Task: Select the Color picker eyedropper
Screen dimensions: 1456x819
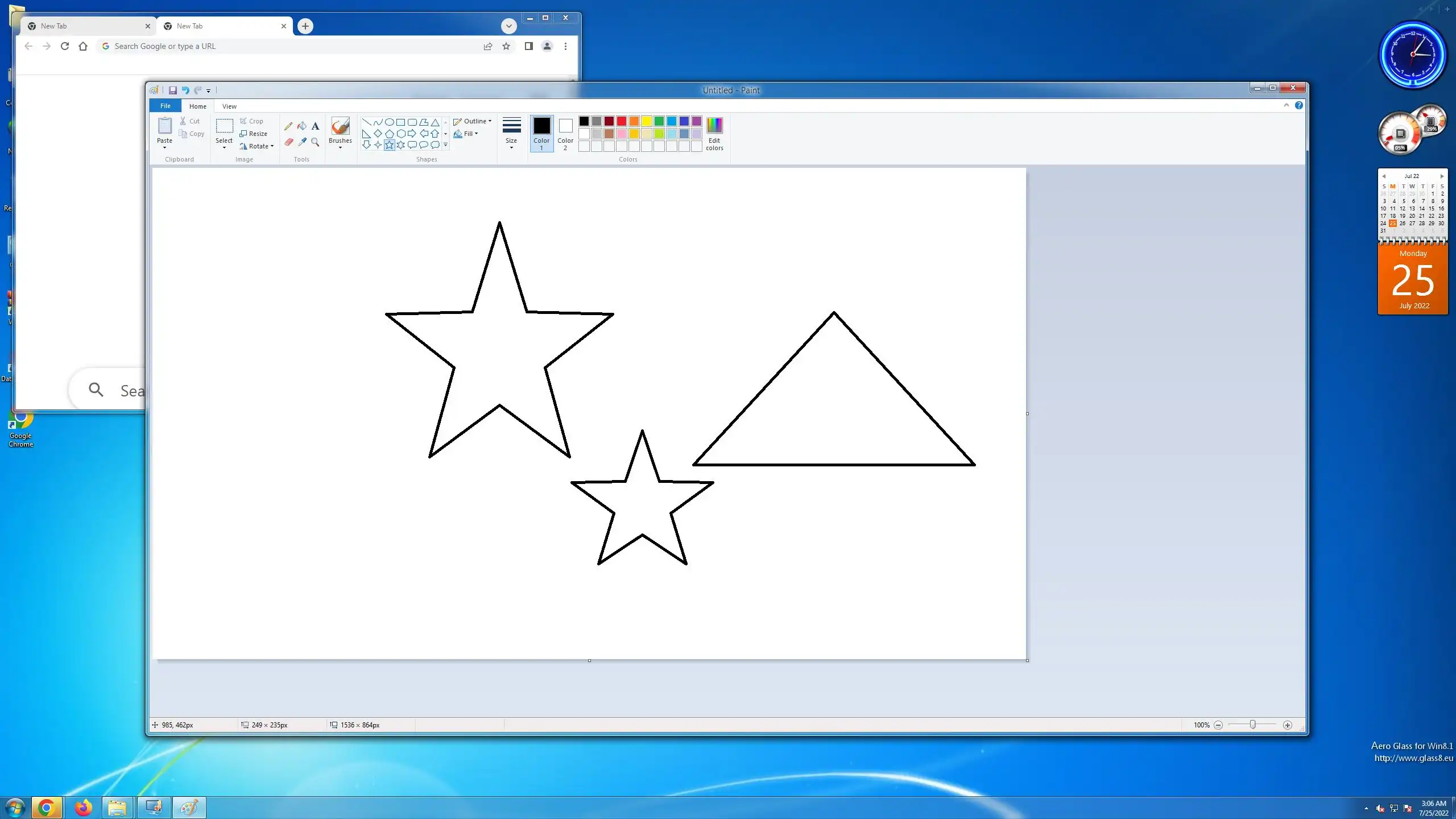Action: (x=302, y=142)
